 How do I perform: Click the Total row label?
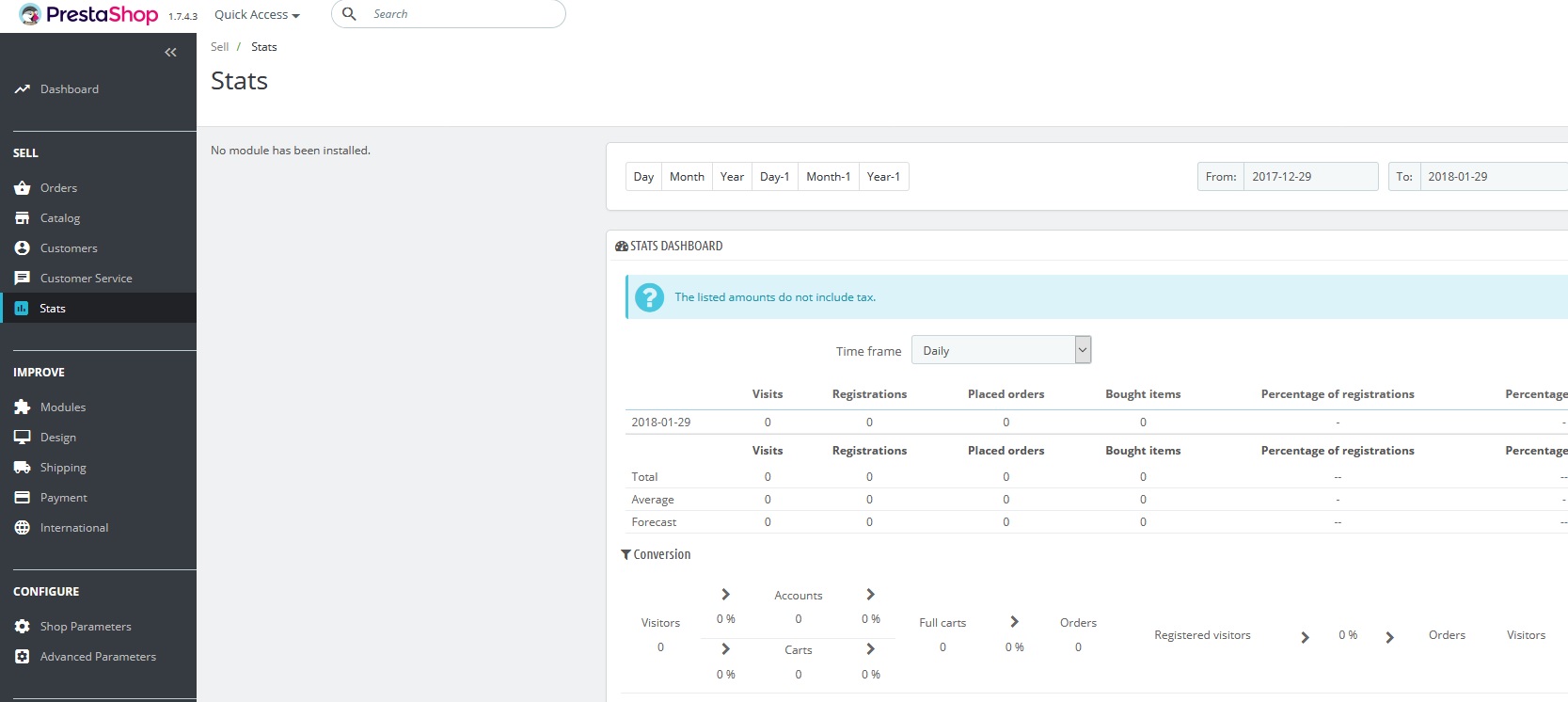(644, 477)
